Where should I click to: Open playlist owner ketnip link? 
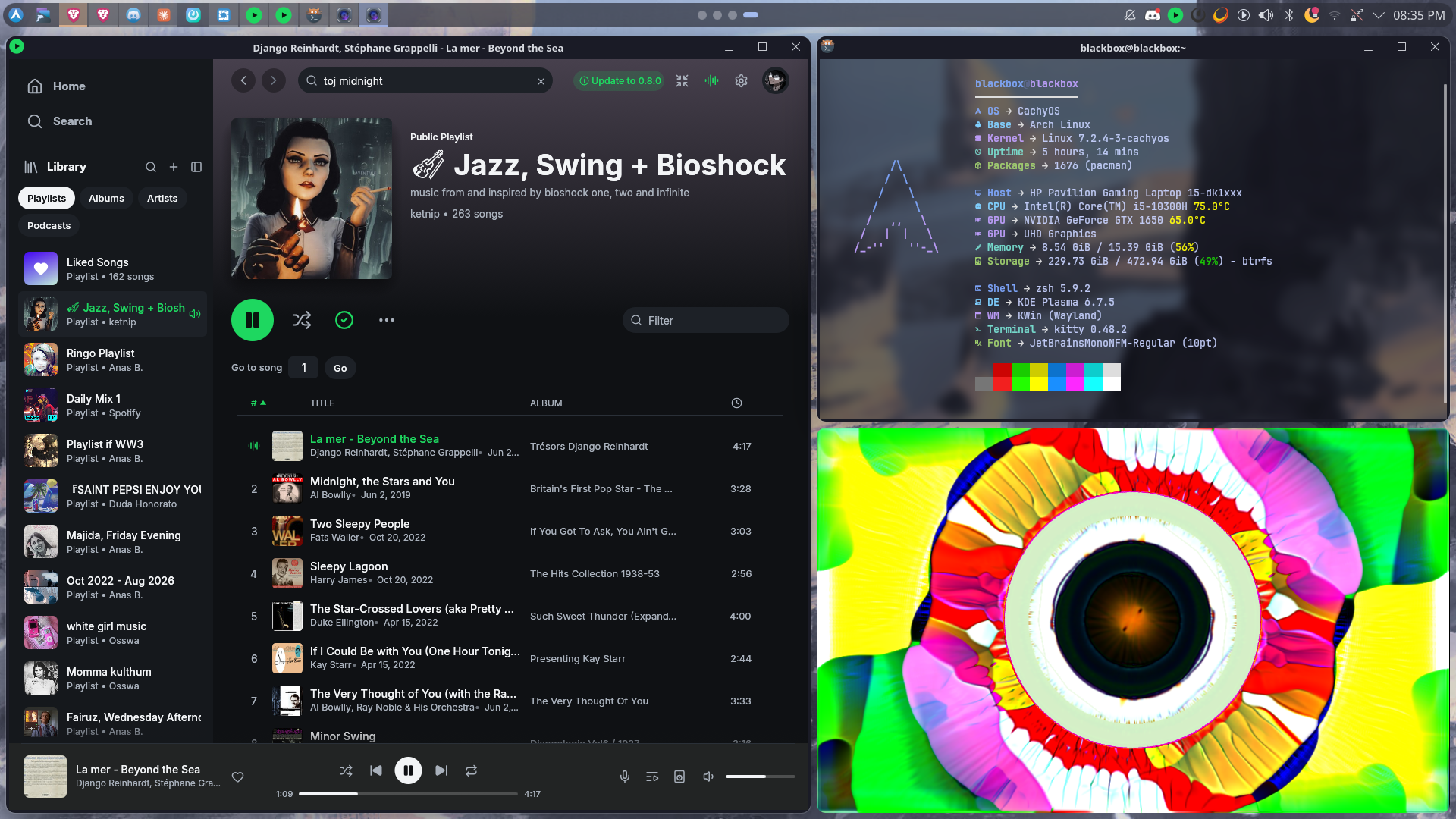[x=425, y=214]
